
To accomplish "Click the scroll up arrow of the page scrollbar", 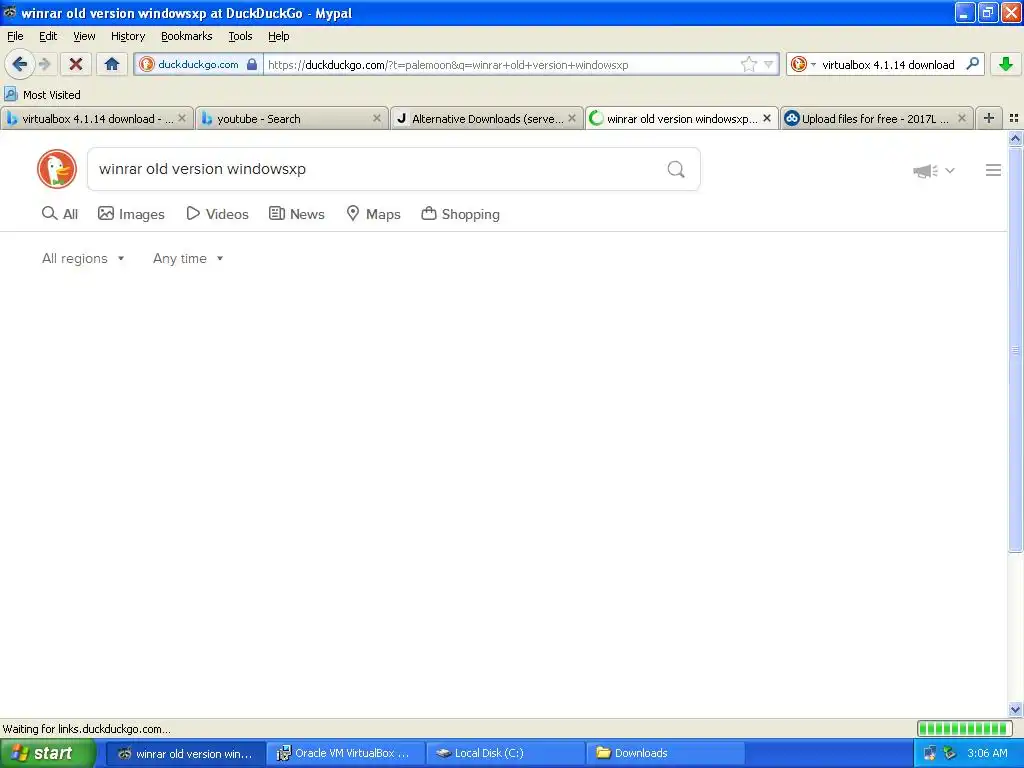I will (1015, 138).
